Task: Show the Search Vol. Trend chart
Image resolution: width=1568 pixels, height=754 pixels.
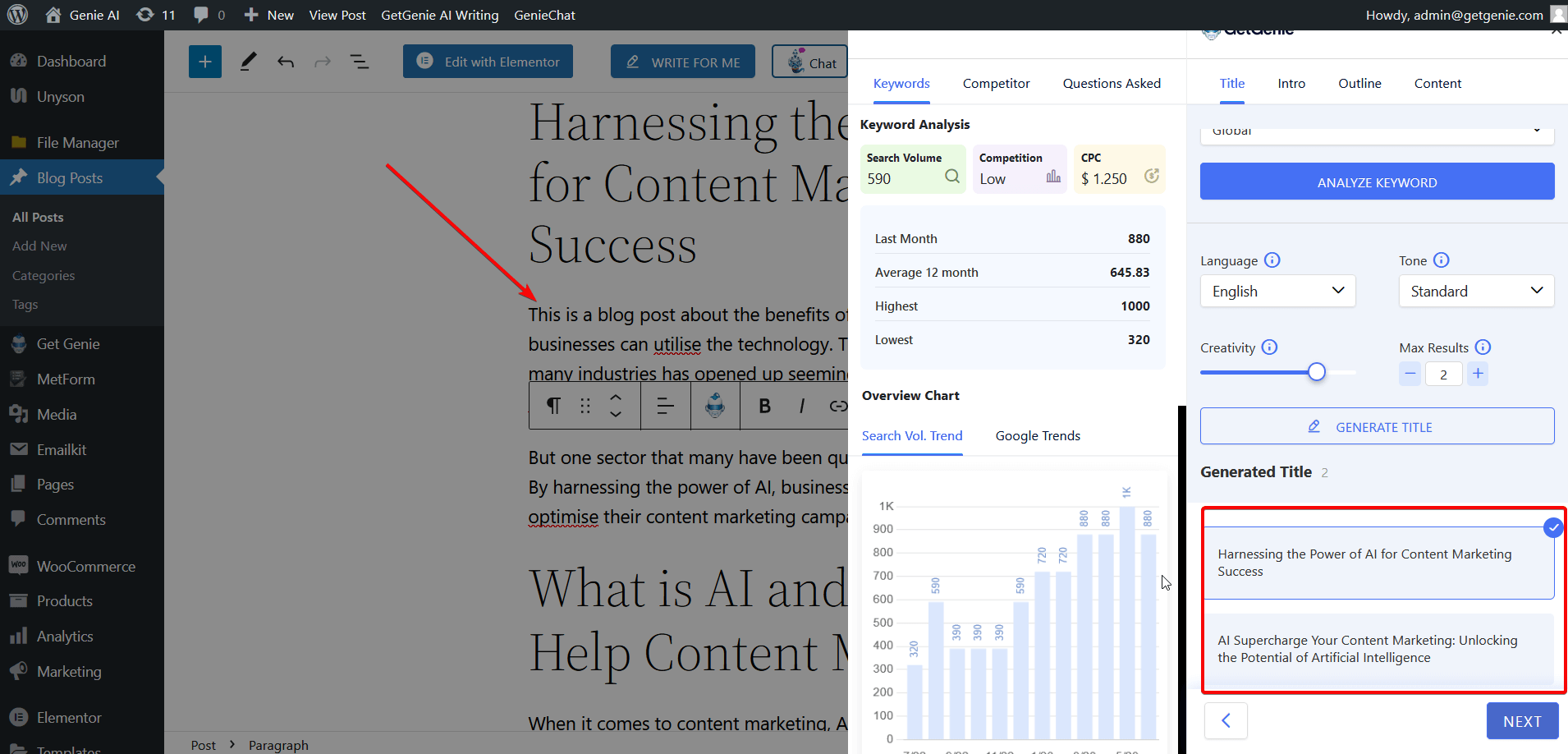Action: pyautogui.click(x=912, y=435)
